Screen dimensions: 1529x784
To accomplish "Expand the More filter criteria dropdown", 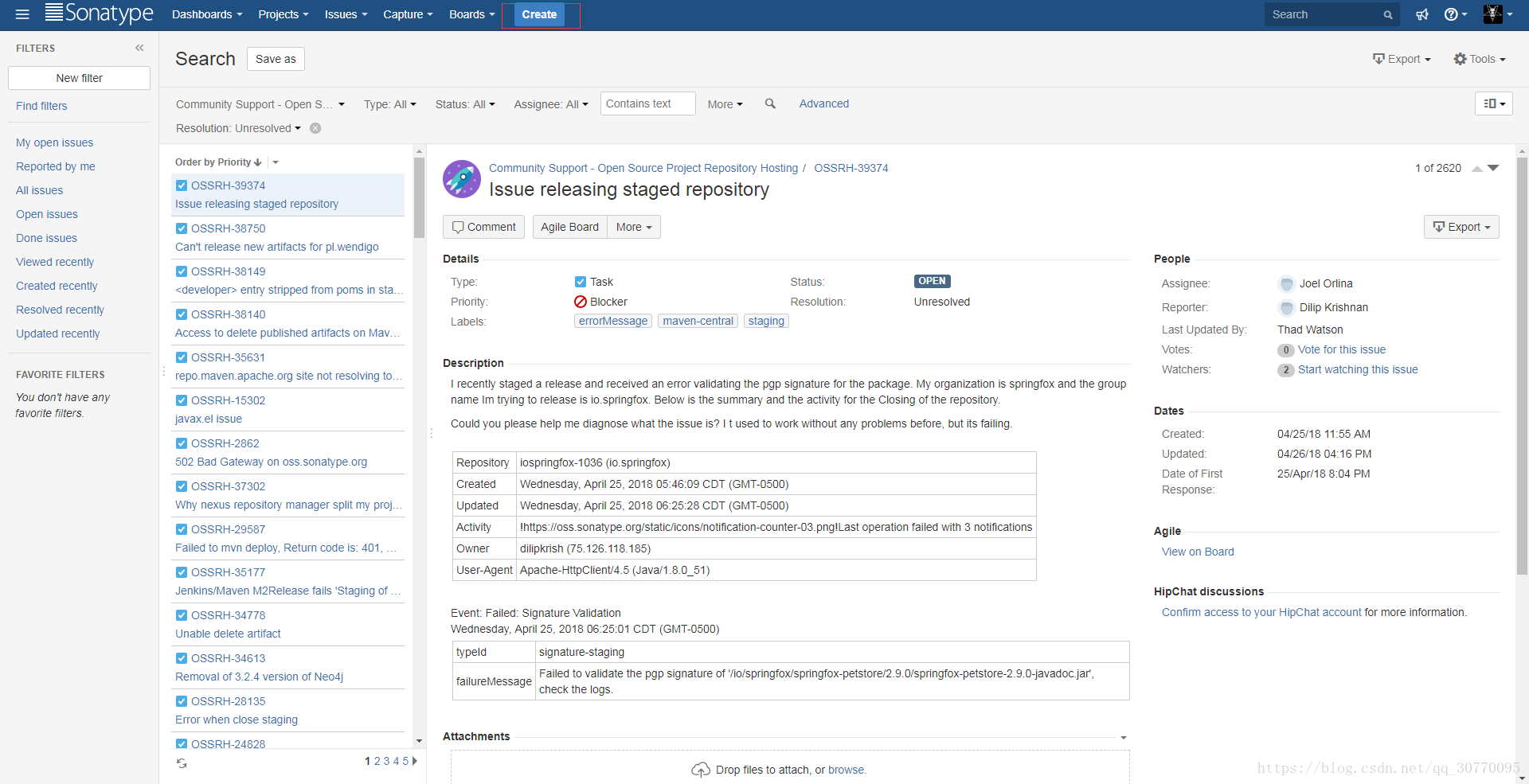I will pos(725,104).
